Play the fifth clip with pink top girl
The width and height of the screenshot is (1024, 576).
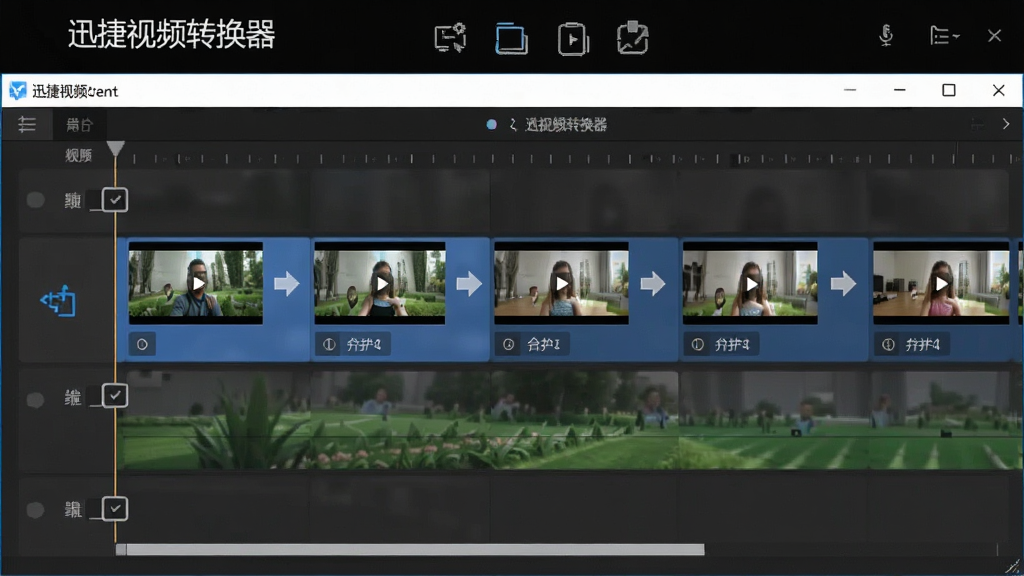pyautogui.click(x=941, y=283)
